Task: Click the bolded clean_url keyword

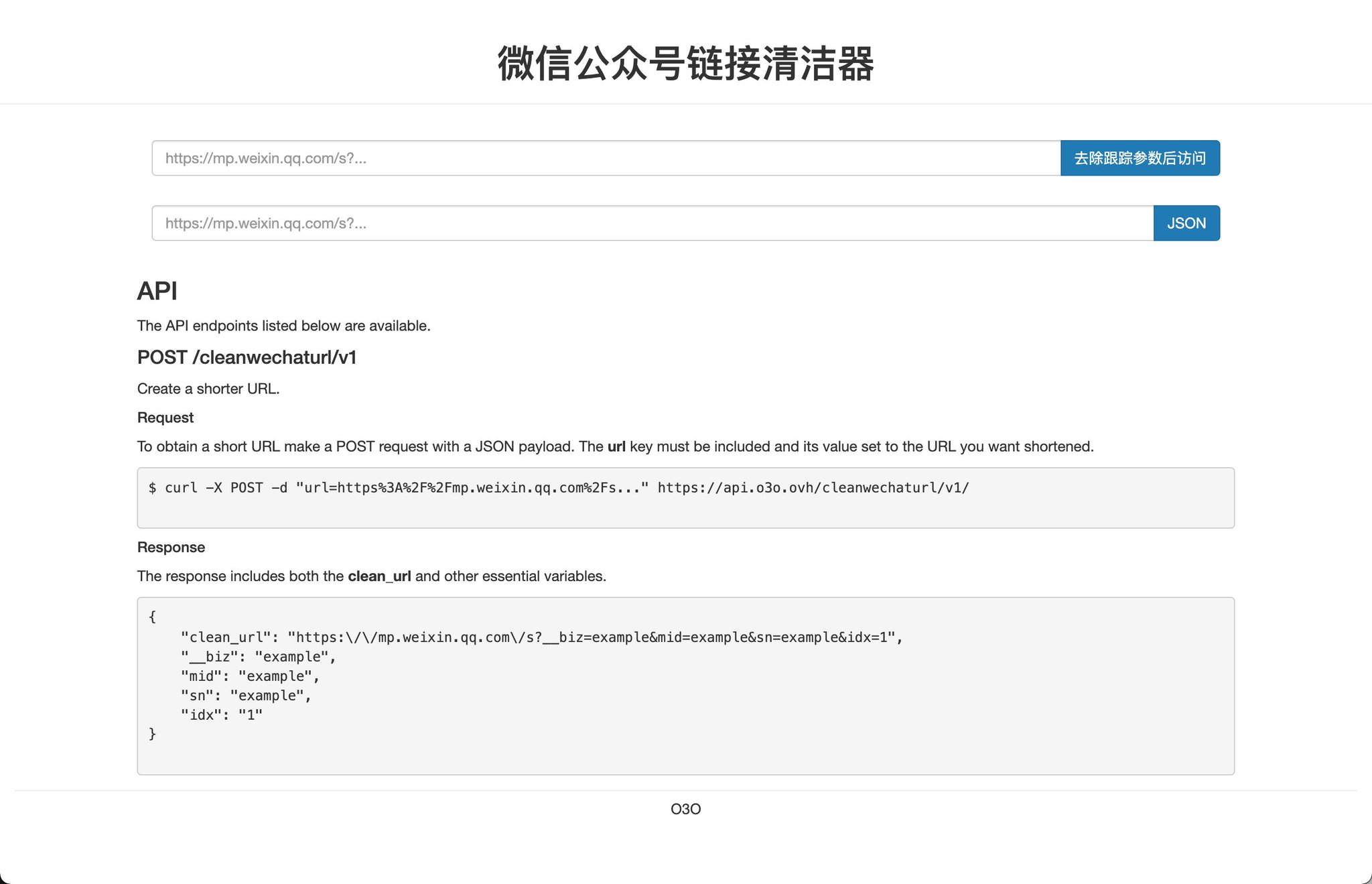Action: pos(380,576)
